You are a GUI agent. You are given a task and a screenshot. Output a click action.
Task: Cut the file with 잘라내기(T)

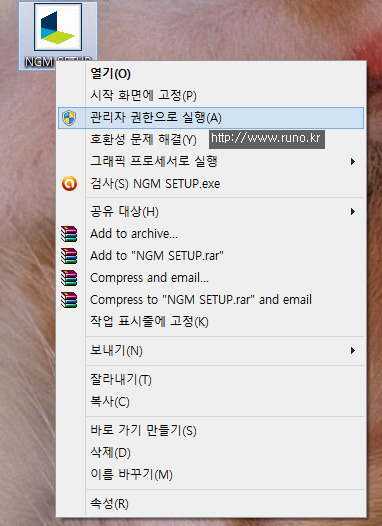tap(211, 380)
